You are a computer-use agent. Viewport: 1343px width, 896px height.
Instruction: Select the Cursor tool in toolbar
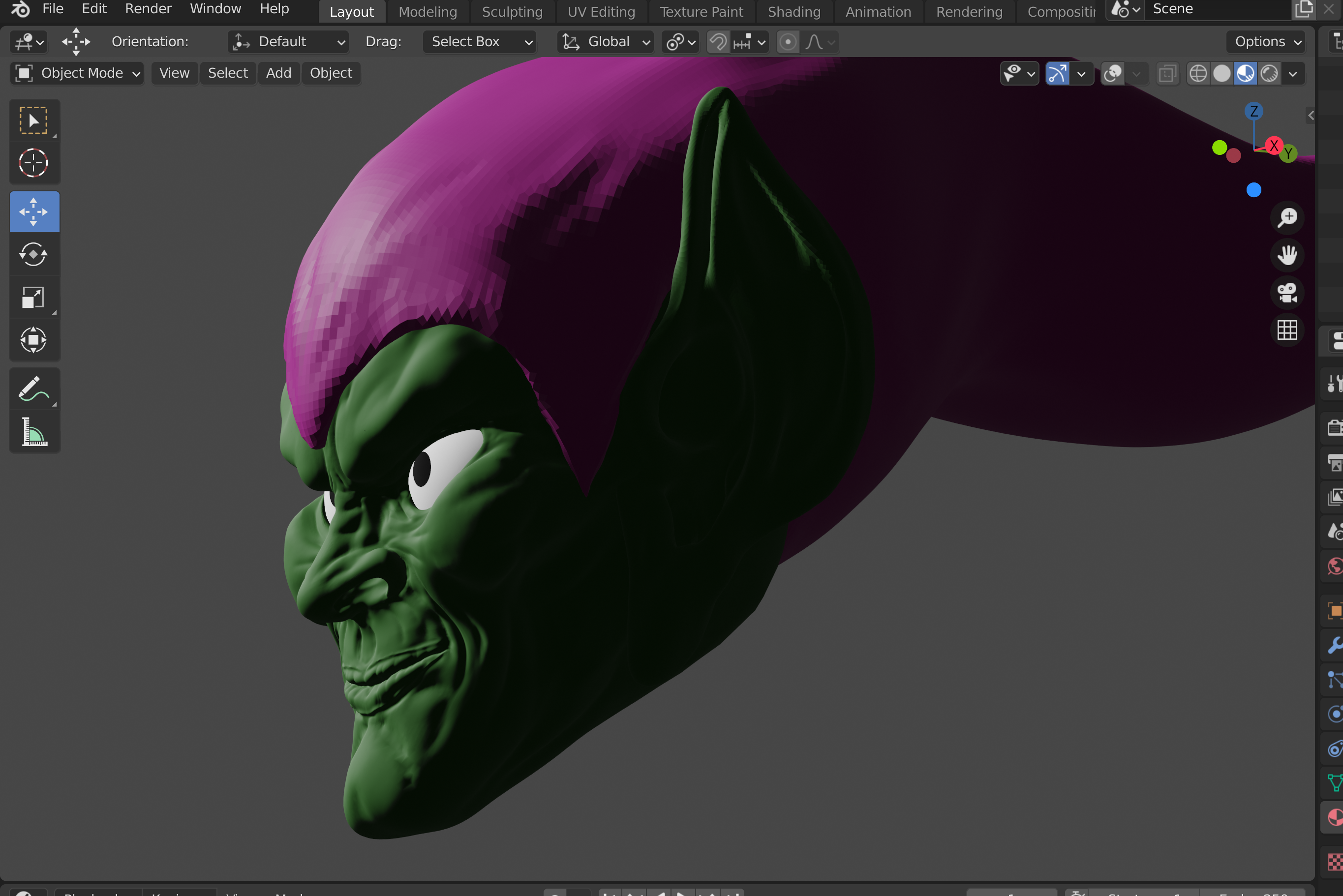33,163
